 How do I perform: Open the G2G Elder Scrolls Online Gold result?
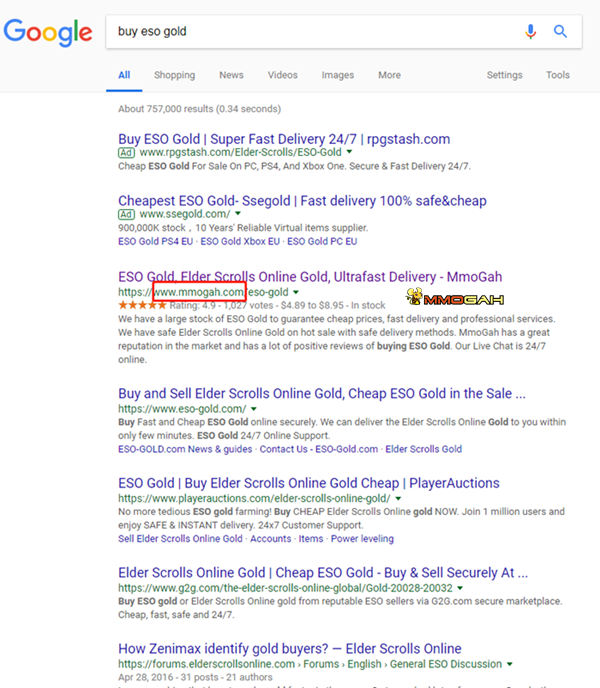[323, 573]
